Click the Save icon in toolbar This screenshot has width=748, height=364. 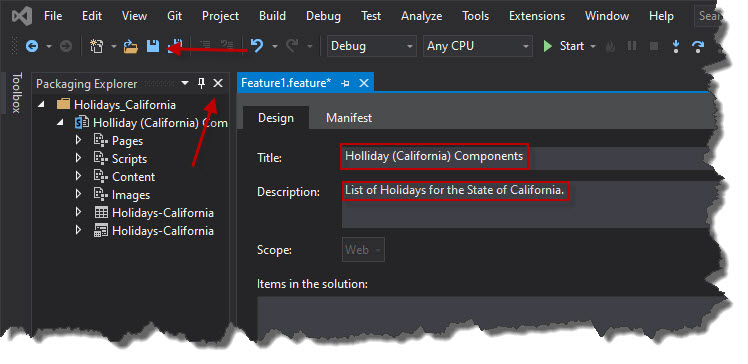tap(153, 46)
